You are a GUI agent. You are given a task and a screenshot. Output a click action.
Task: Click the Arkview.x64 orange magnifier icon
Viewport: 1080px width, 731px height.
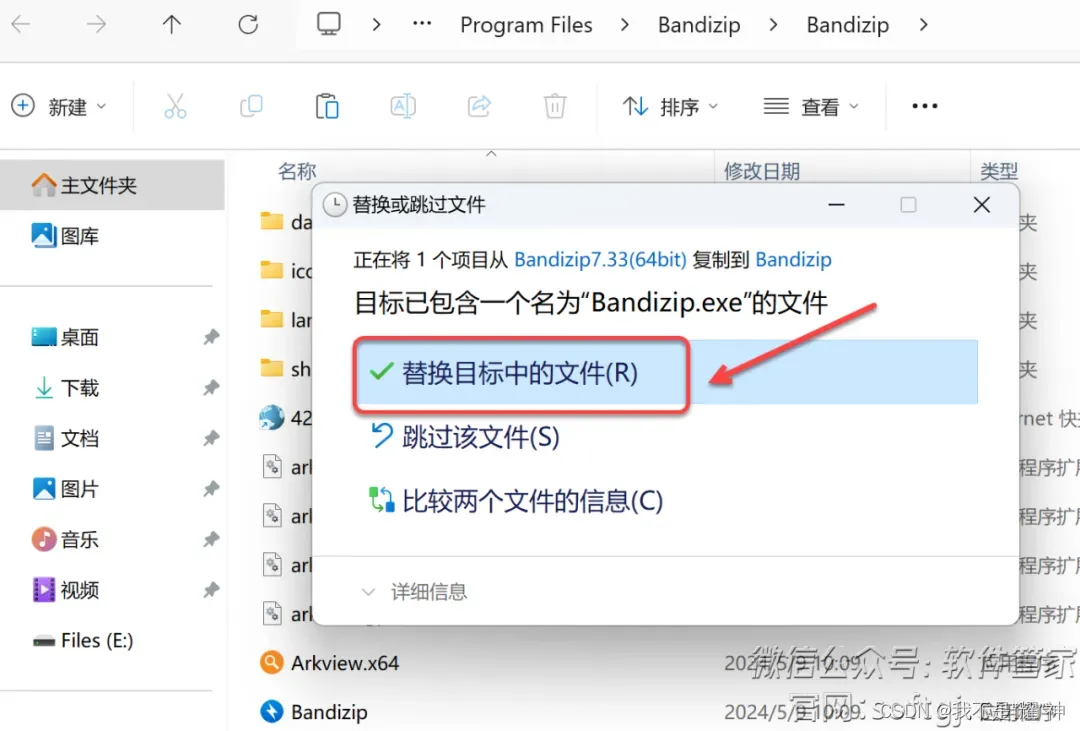pyautogui.click(x=271, y=663)
